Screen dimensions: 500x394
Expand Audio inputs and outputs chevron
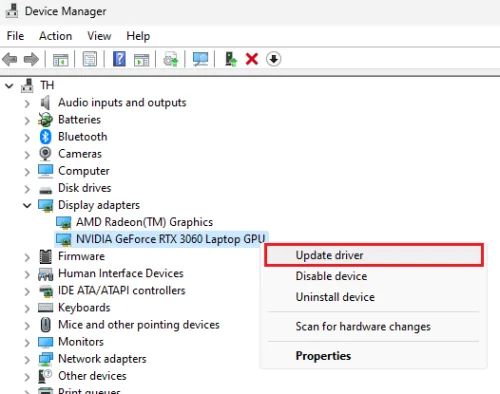27,104
